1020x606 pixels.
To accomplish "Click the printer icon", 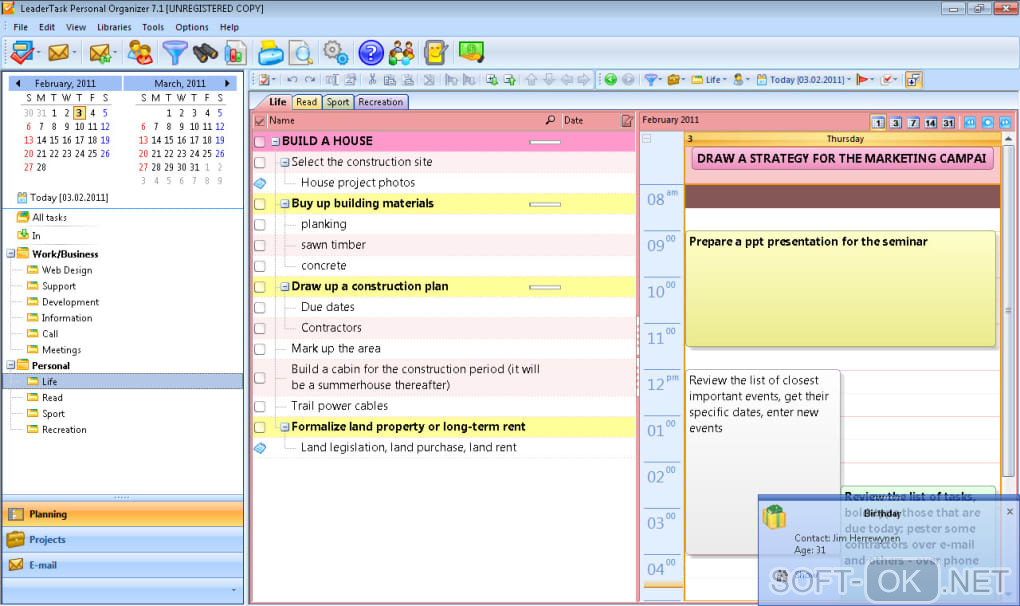I will pos(270,53).
